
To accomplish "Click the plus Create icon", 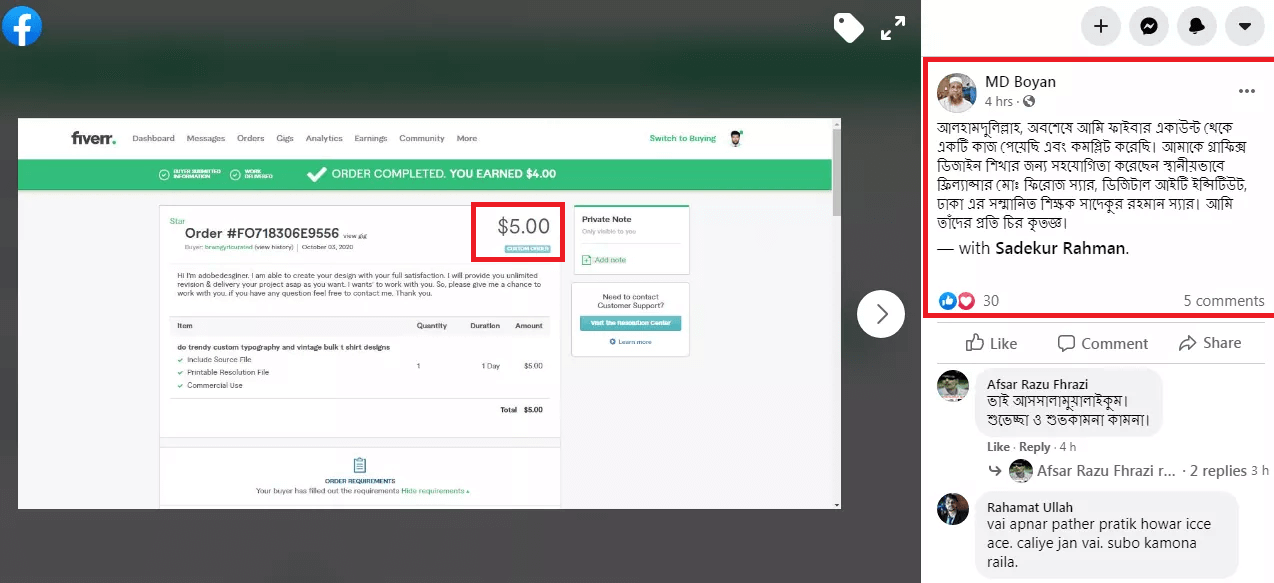I will point(1101,27).
